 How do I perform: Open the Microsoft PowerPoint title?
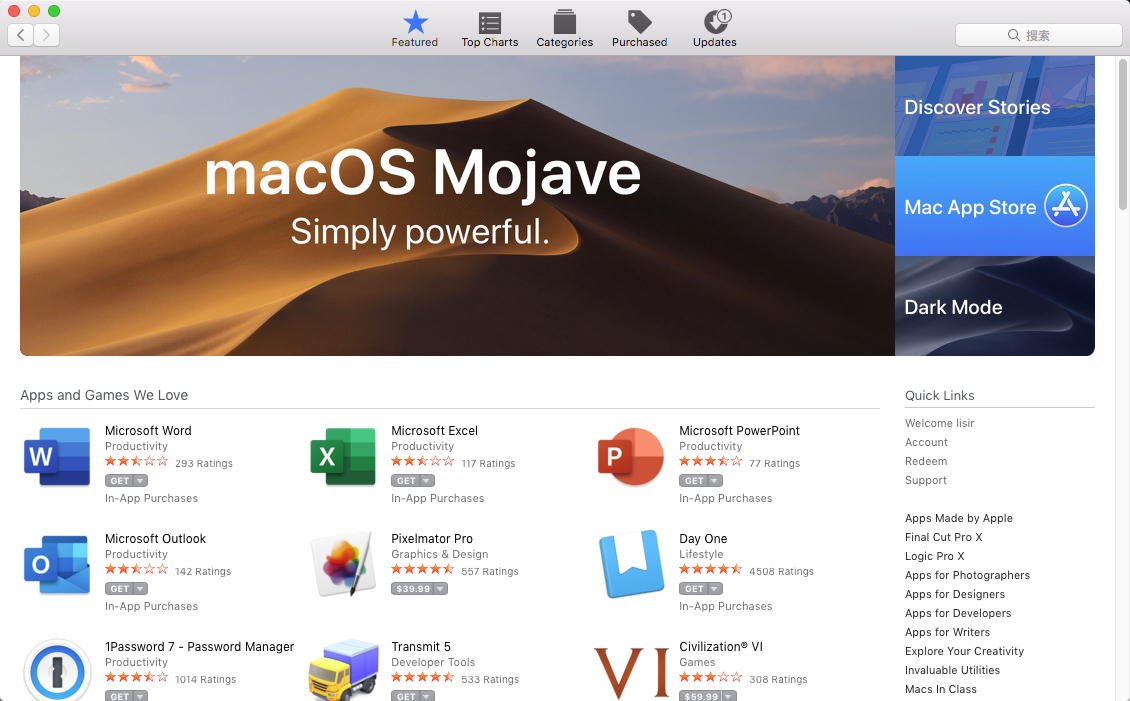coord(739,431)
